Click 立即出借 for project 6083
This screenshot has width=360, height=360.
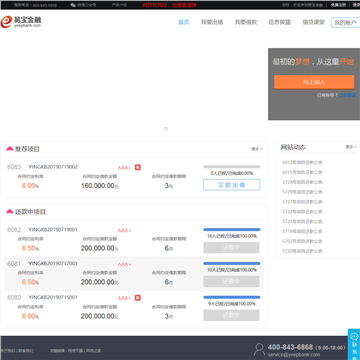point(232,185)
